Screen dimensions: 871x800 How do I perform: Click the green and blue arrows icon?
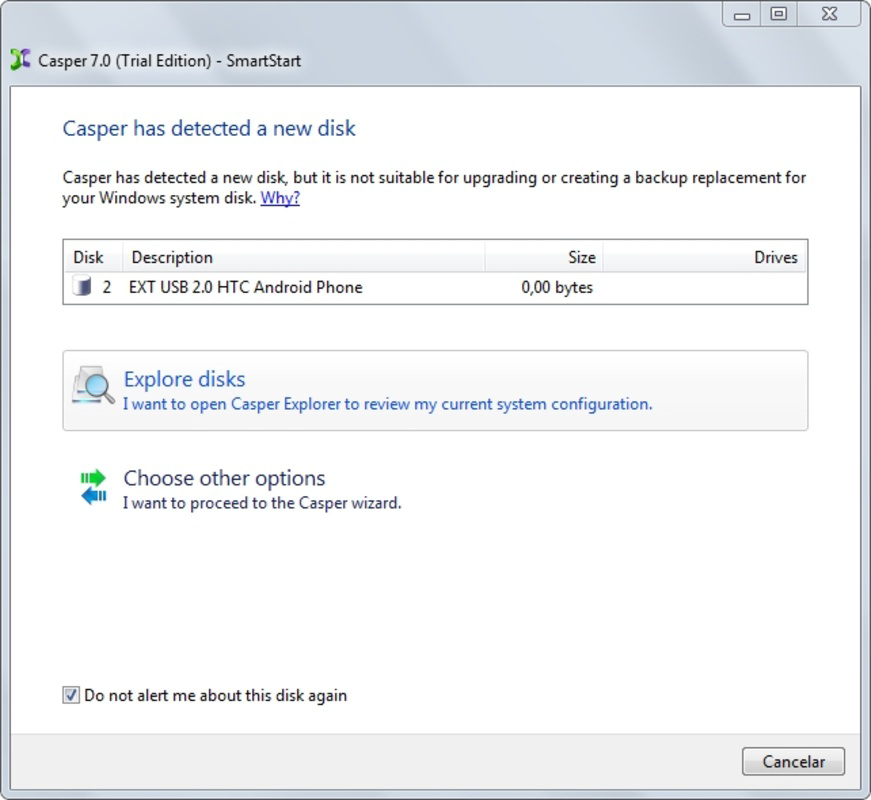coord(93,487)
